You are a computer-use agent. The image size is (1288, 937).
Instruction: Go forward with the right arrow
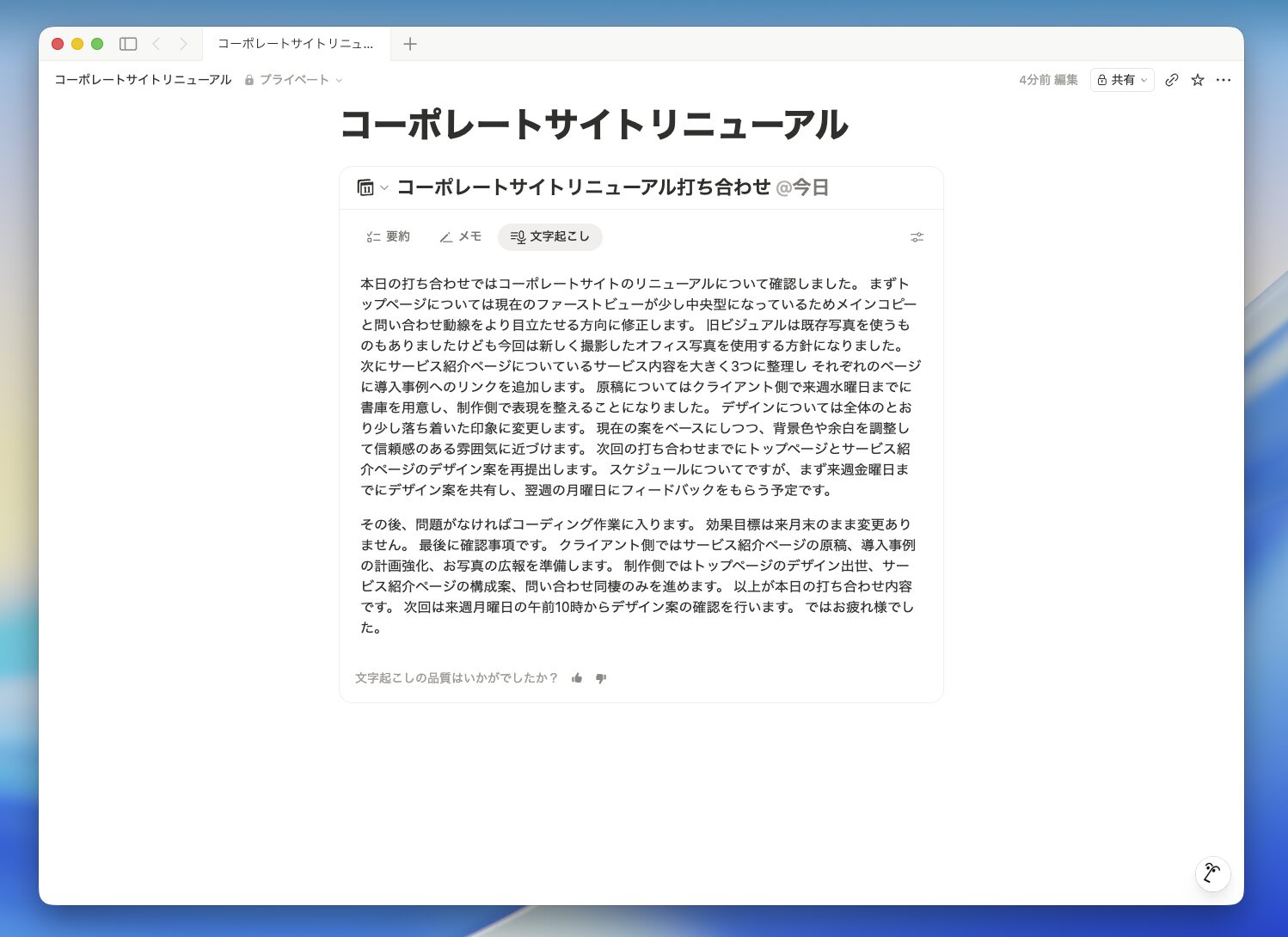(x=183, y=44)
